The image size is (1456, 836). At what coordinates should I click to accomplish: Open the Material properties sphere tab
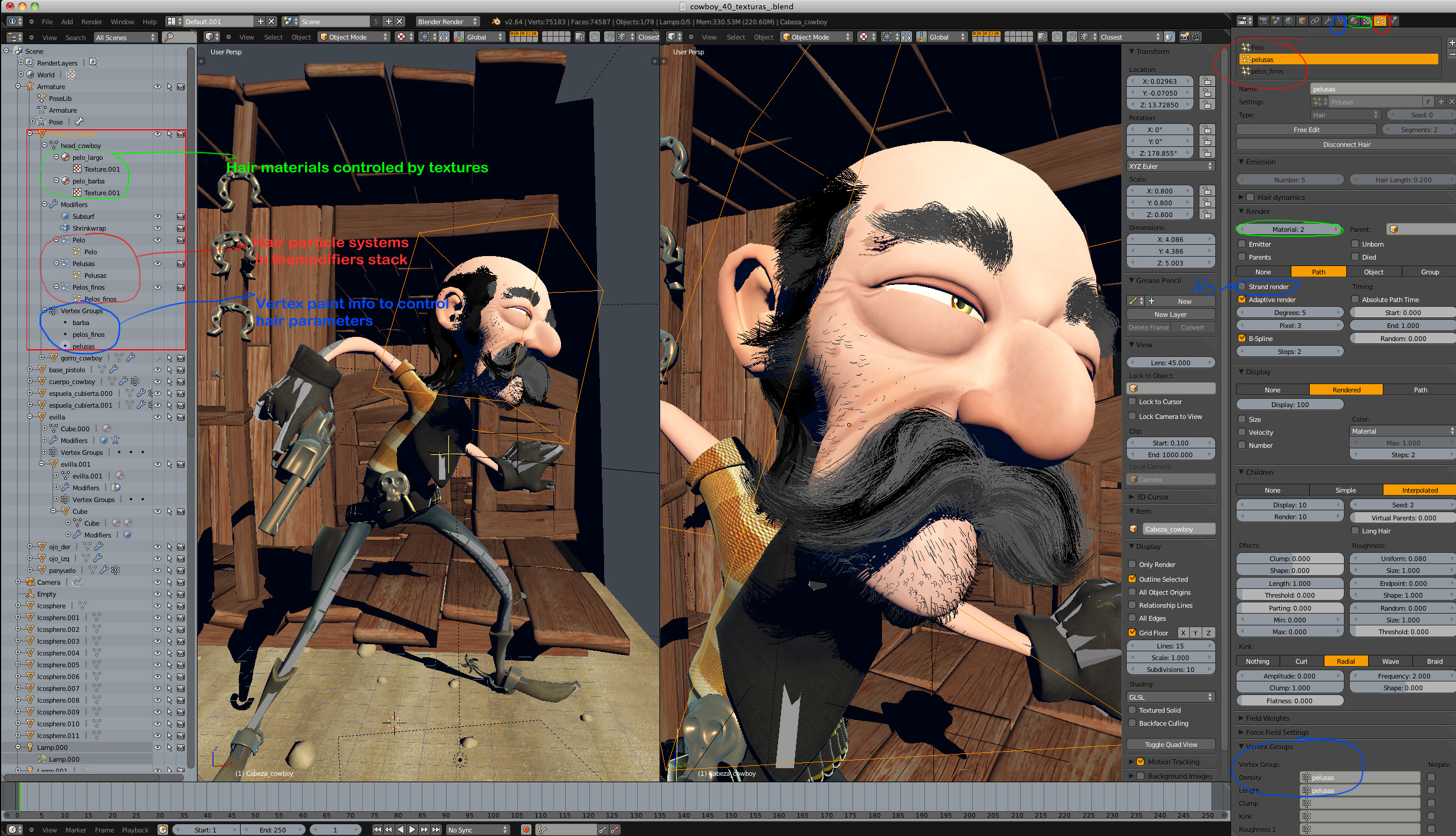[x=1354, y=21]
